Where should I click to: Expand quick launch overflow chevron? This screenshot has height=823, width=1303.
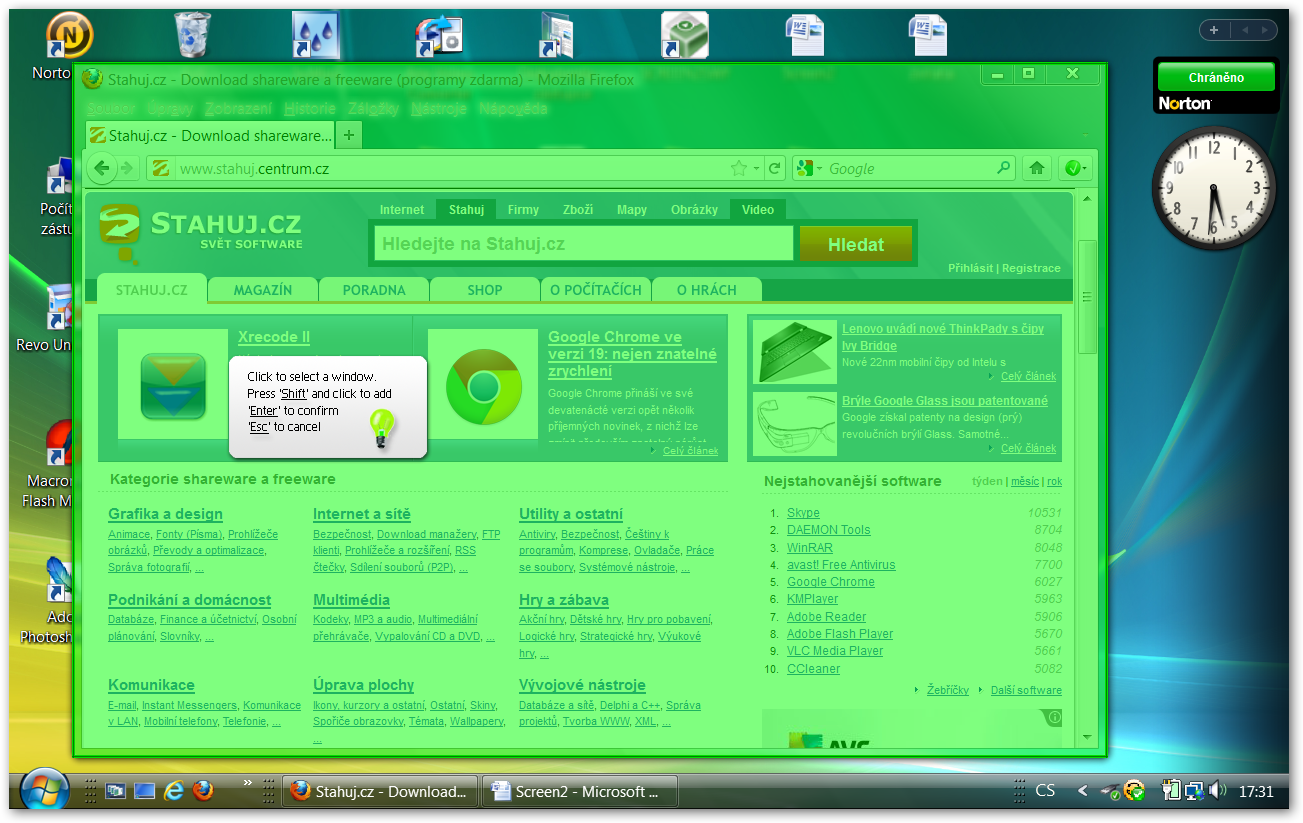[247, 782]
